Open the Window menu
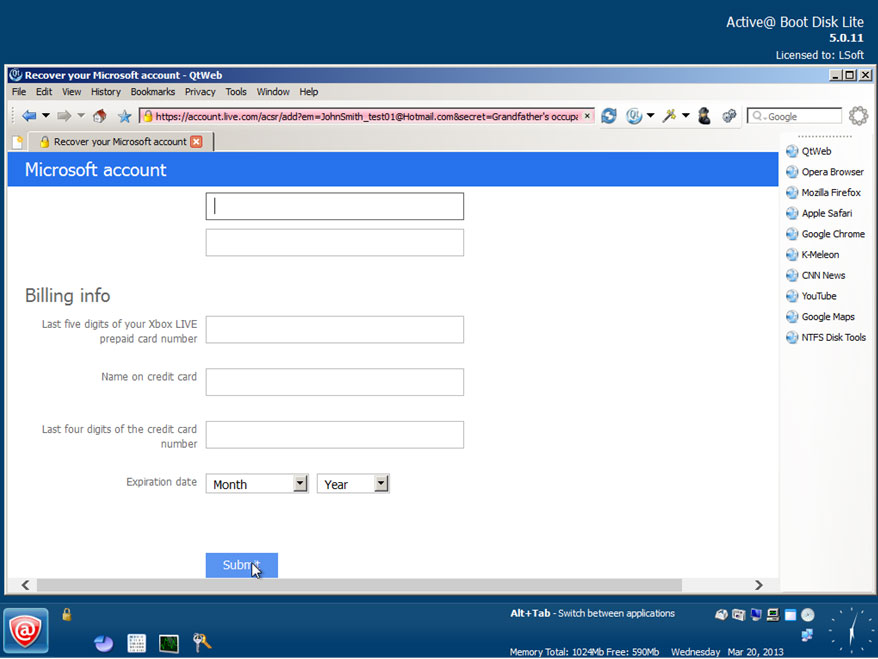 [273, 92]
